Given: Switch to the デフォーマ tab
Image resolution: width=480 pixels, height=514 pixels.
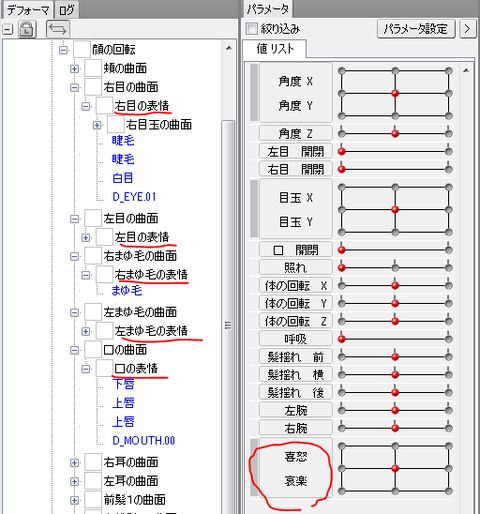Looking at the screenshot, I should [x=28, y=10].
